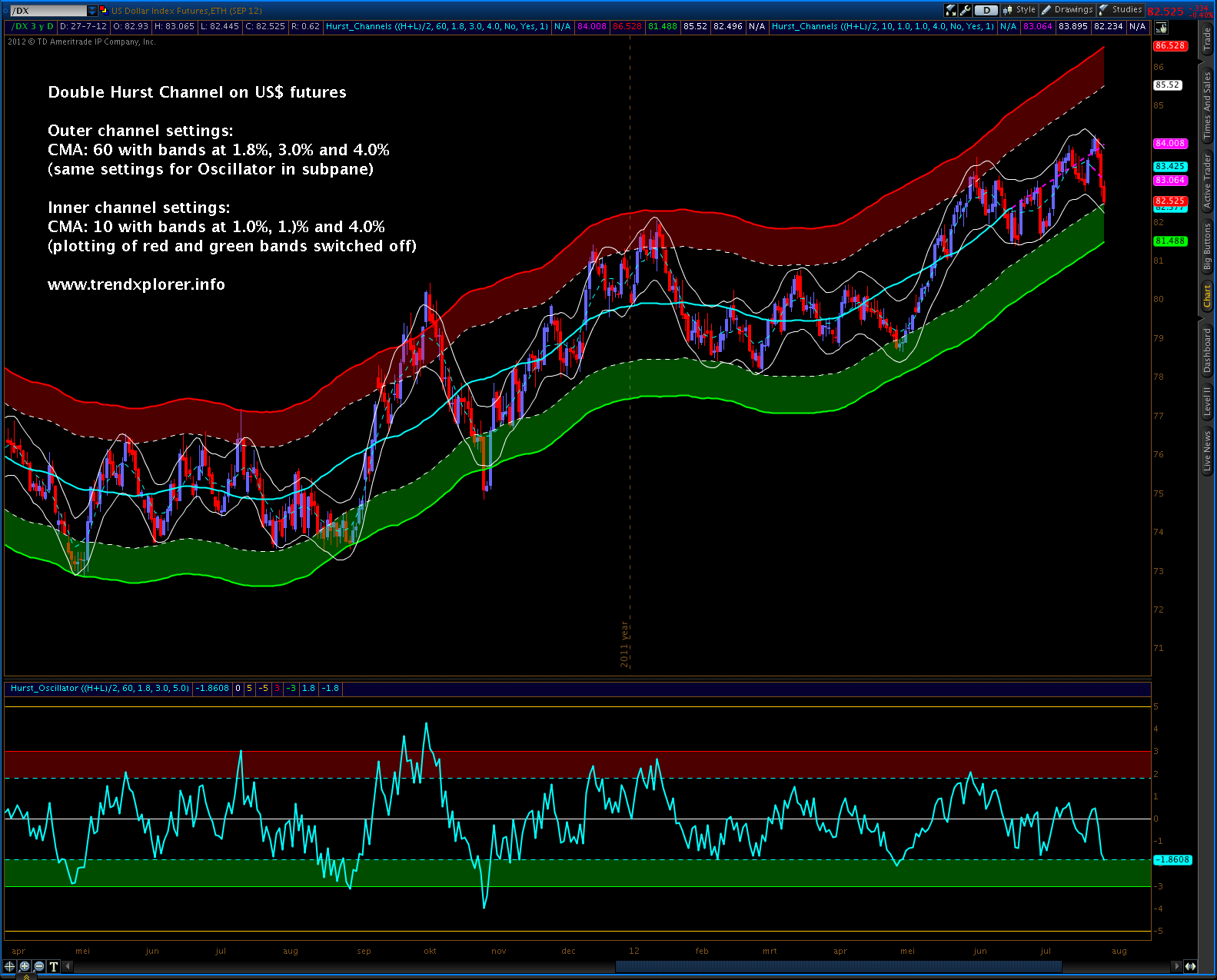Open the /DX symbol dropdown arrow
Viewport: 1217px width, 980px height.
92,11
